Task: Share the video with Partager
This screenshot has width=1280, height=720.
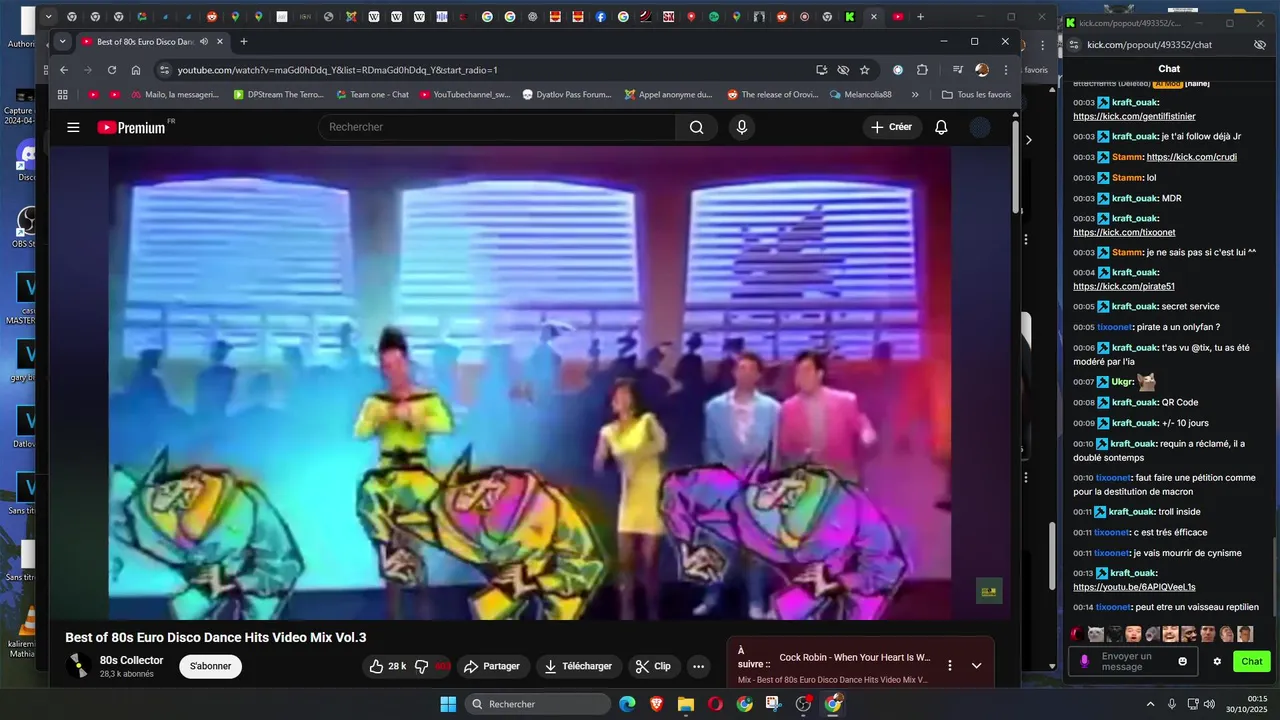Action: point(492,666)
